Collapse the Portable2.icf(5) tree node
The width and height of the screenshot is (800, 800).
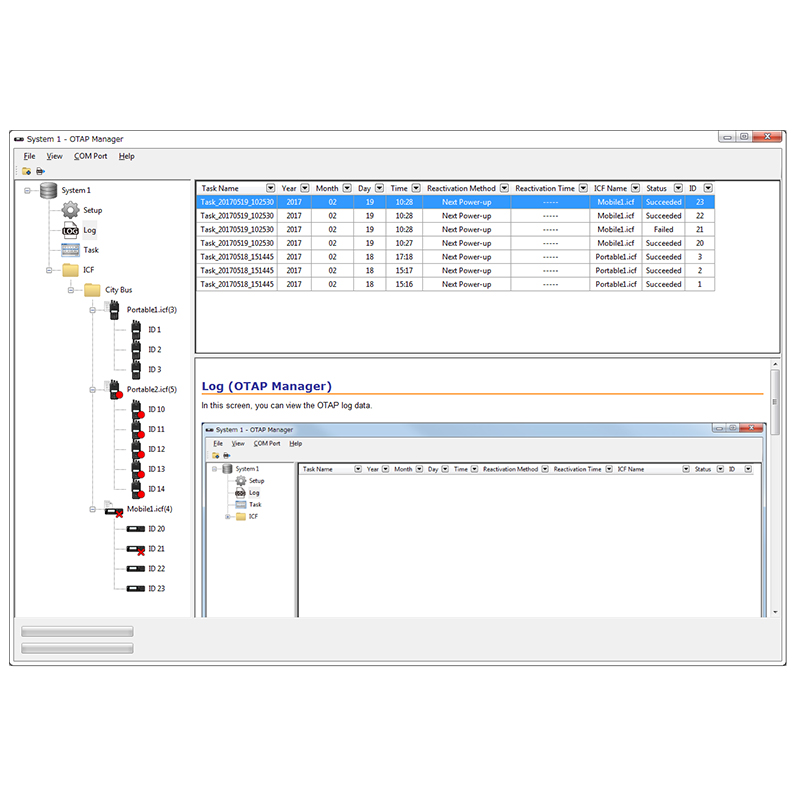pyautogui.click(x=90, y=389)
